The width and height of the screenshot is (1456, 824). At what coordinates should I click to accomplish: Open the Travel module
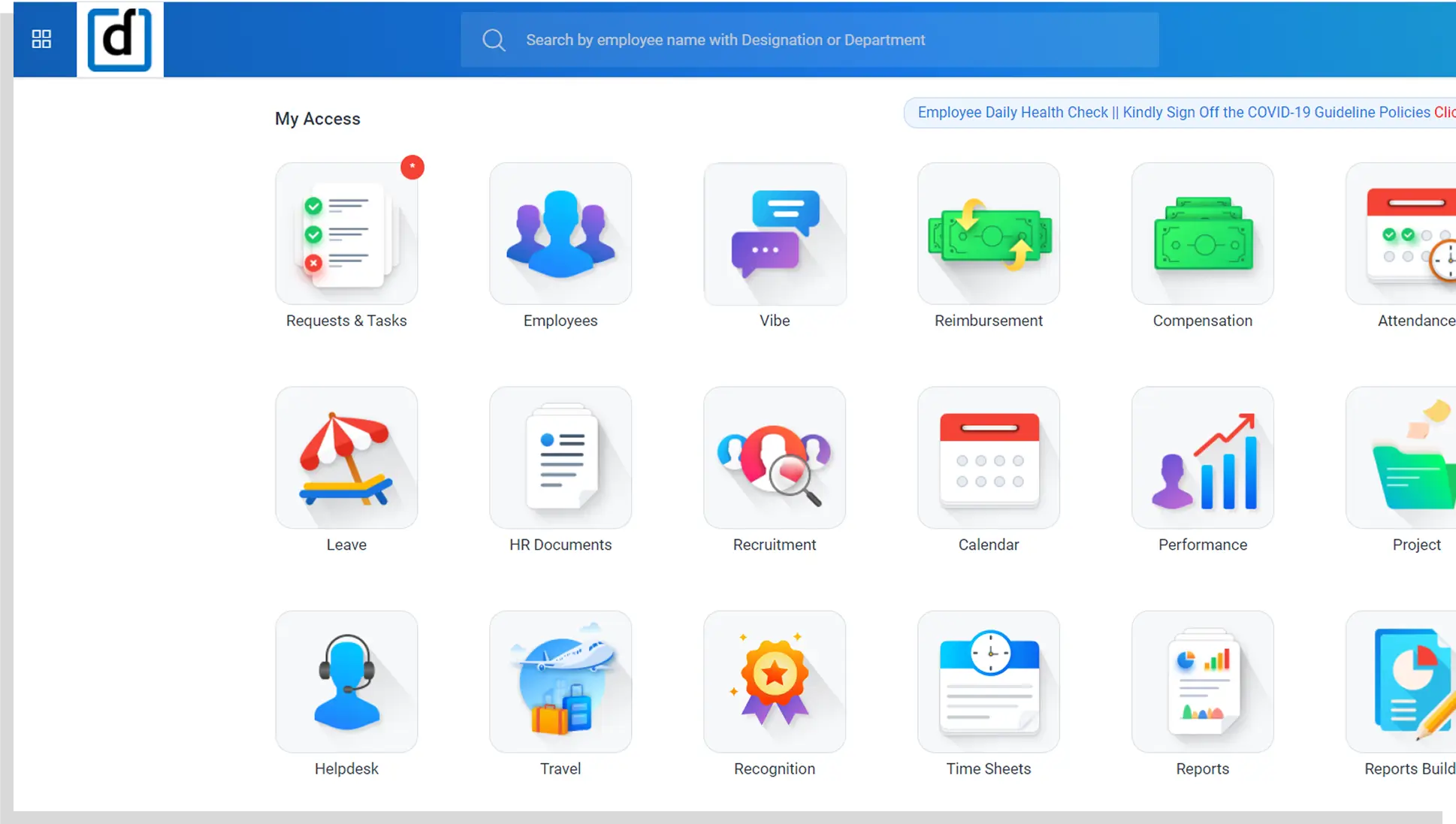[x=560, y=681]
